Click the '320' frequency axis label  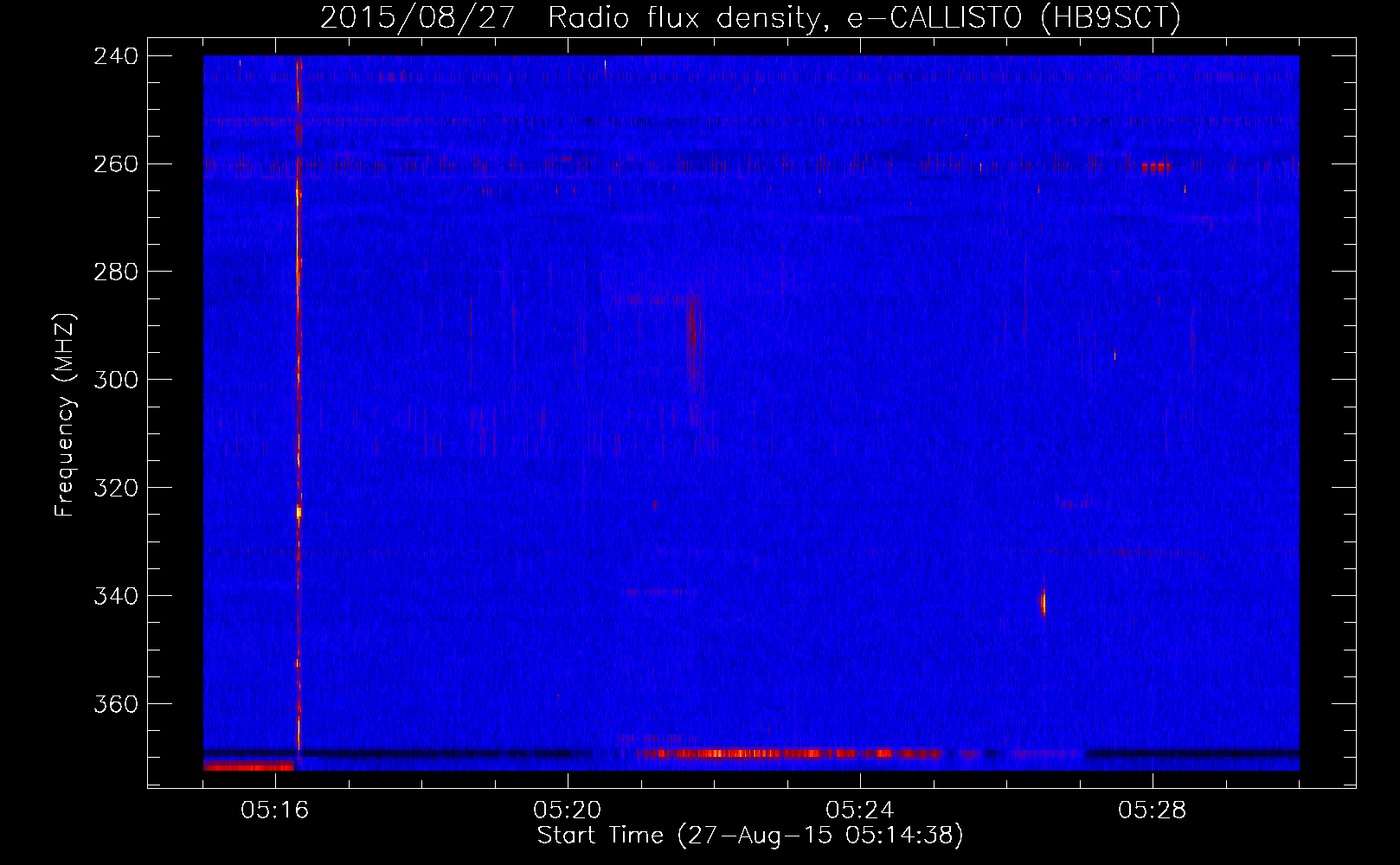tap(116, 489)
